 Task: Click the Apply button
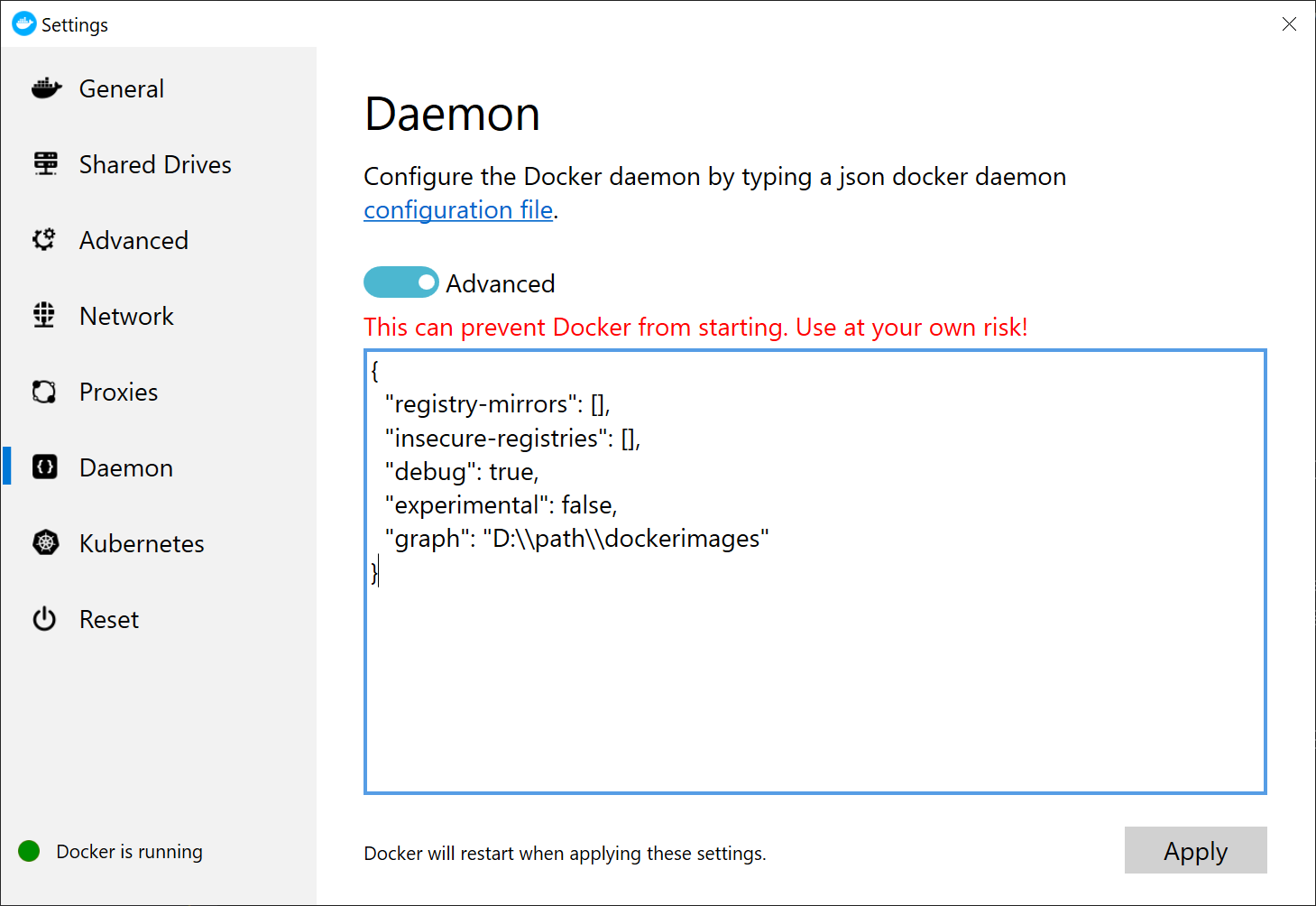pyautogui.click(x=1195, y=849)
